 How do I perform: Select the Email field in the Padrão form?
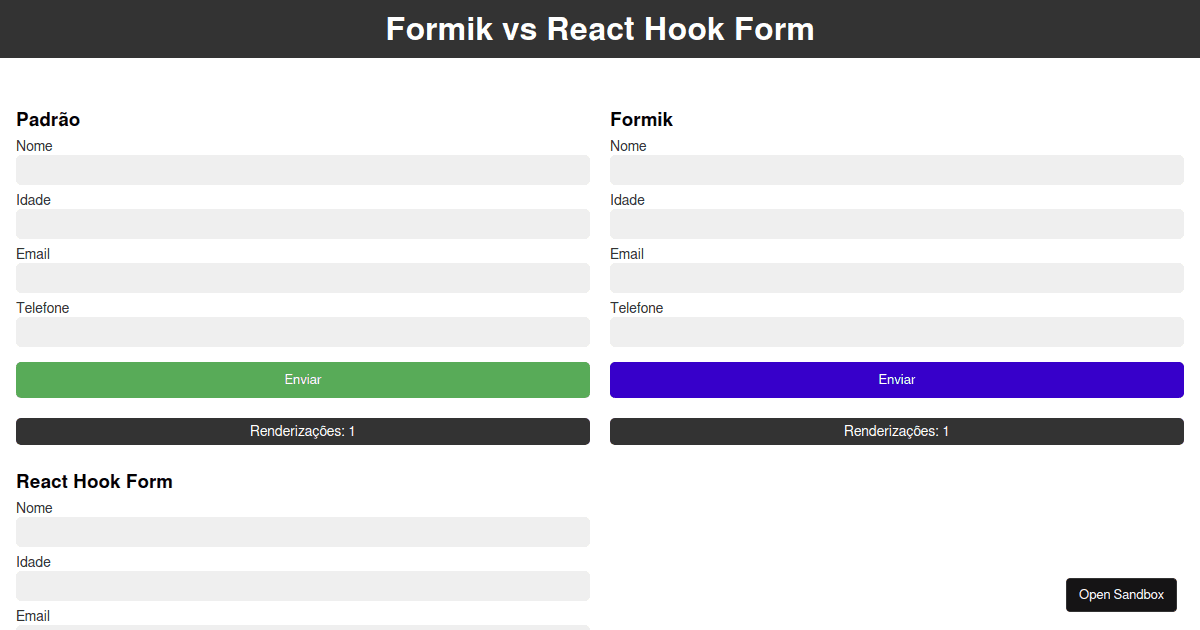tap(302, 277)
